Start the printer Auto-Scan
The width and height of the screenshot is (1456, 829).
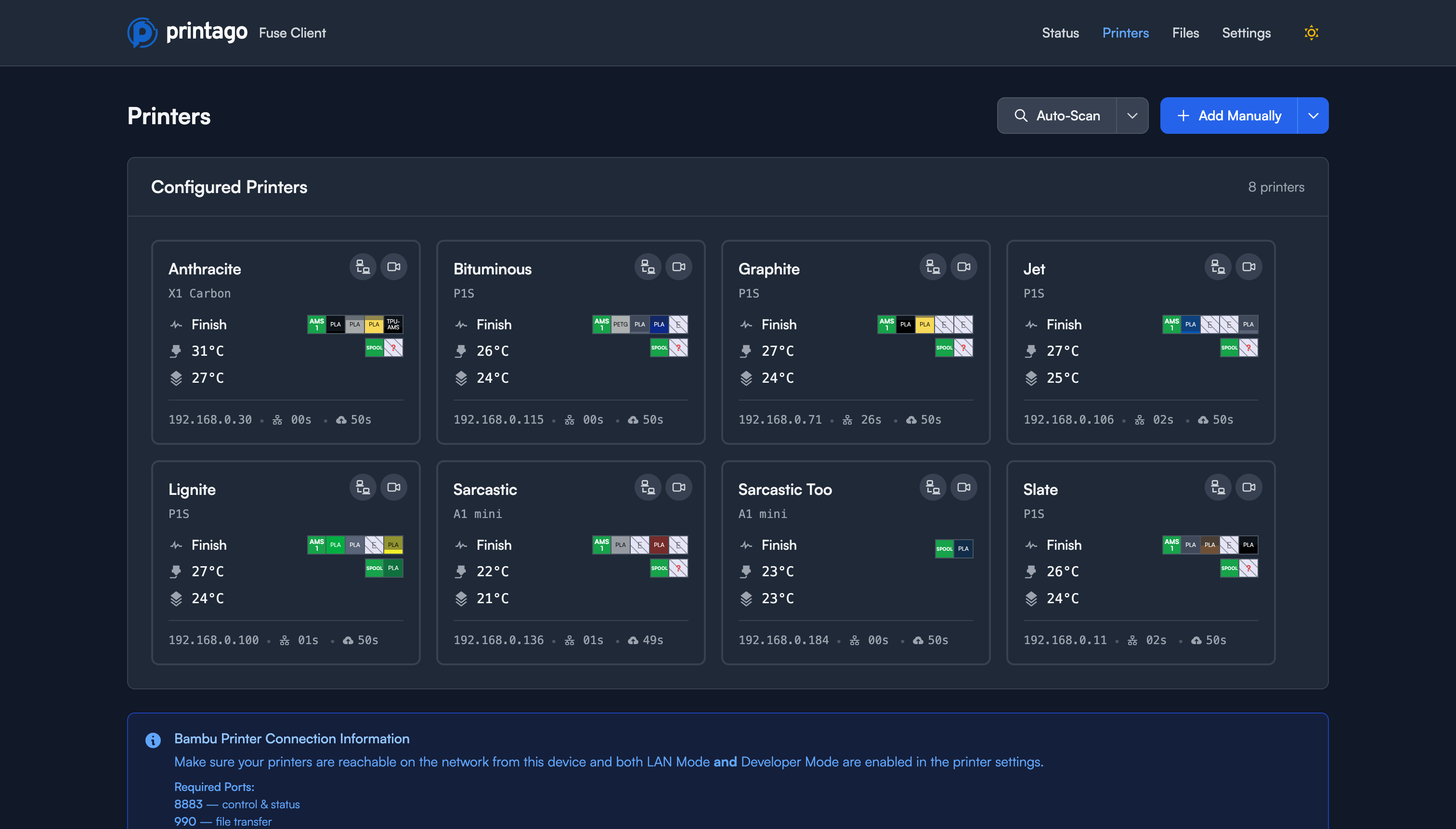(1057, 116)
